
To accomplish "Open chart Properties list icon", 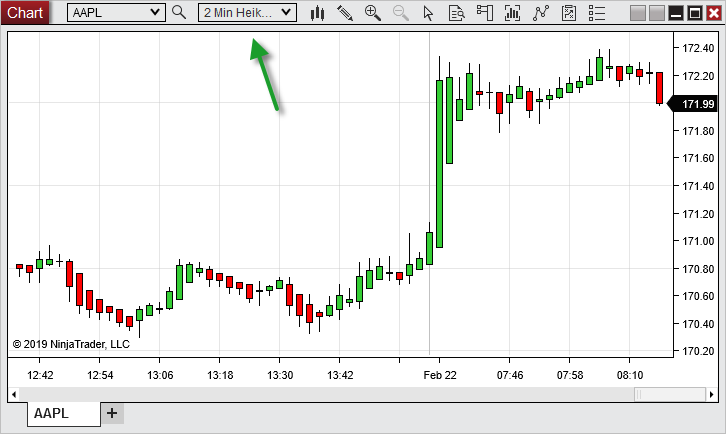I will click(596, 13).
